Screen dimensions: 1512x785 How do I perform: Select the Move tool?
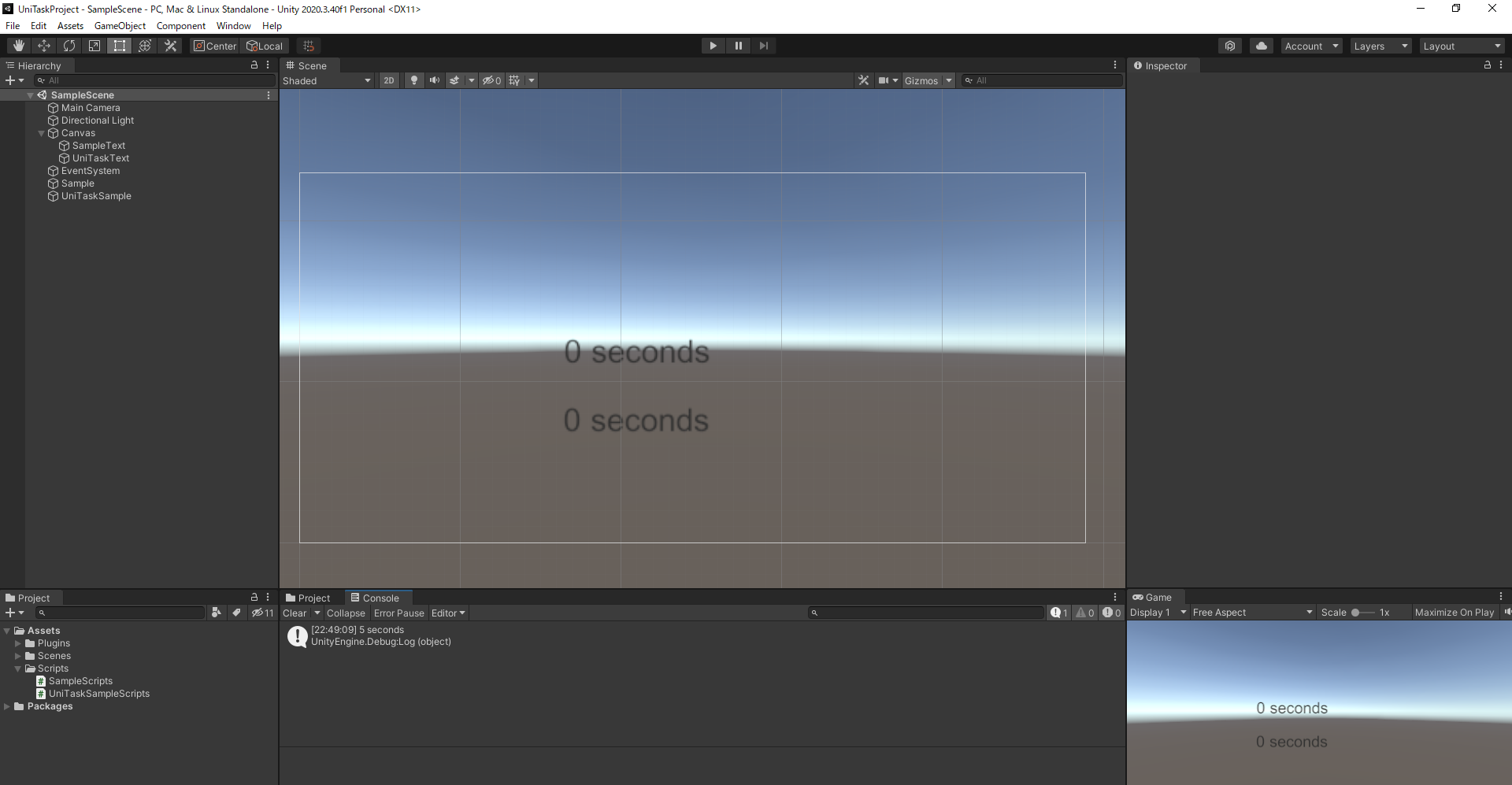[x=43, y=45]
